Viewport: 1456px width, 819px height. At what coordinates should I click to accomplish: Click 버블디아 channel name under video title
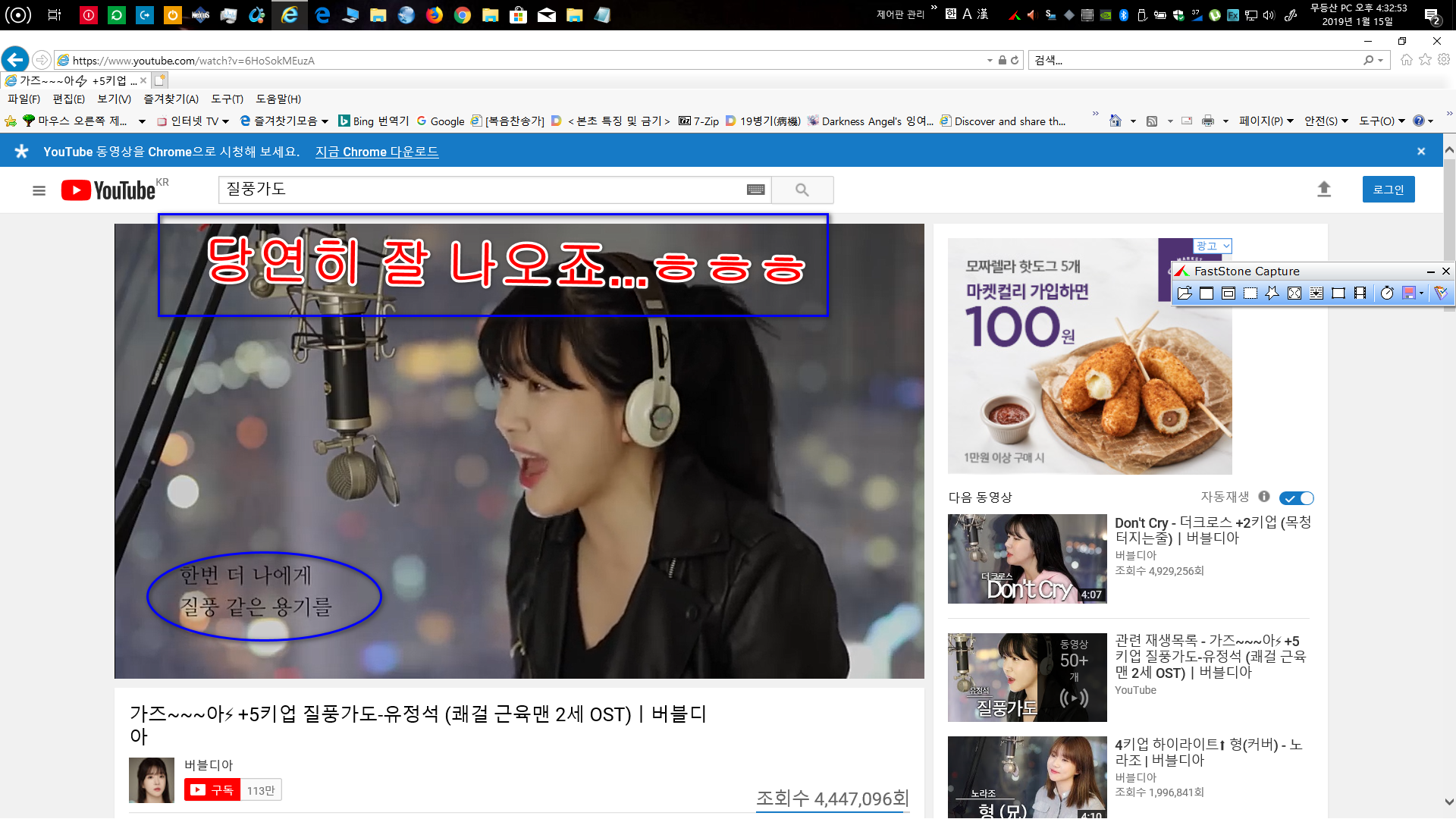click(209, 765)
